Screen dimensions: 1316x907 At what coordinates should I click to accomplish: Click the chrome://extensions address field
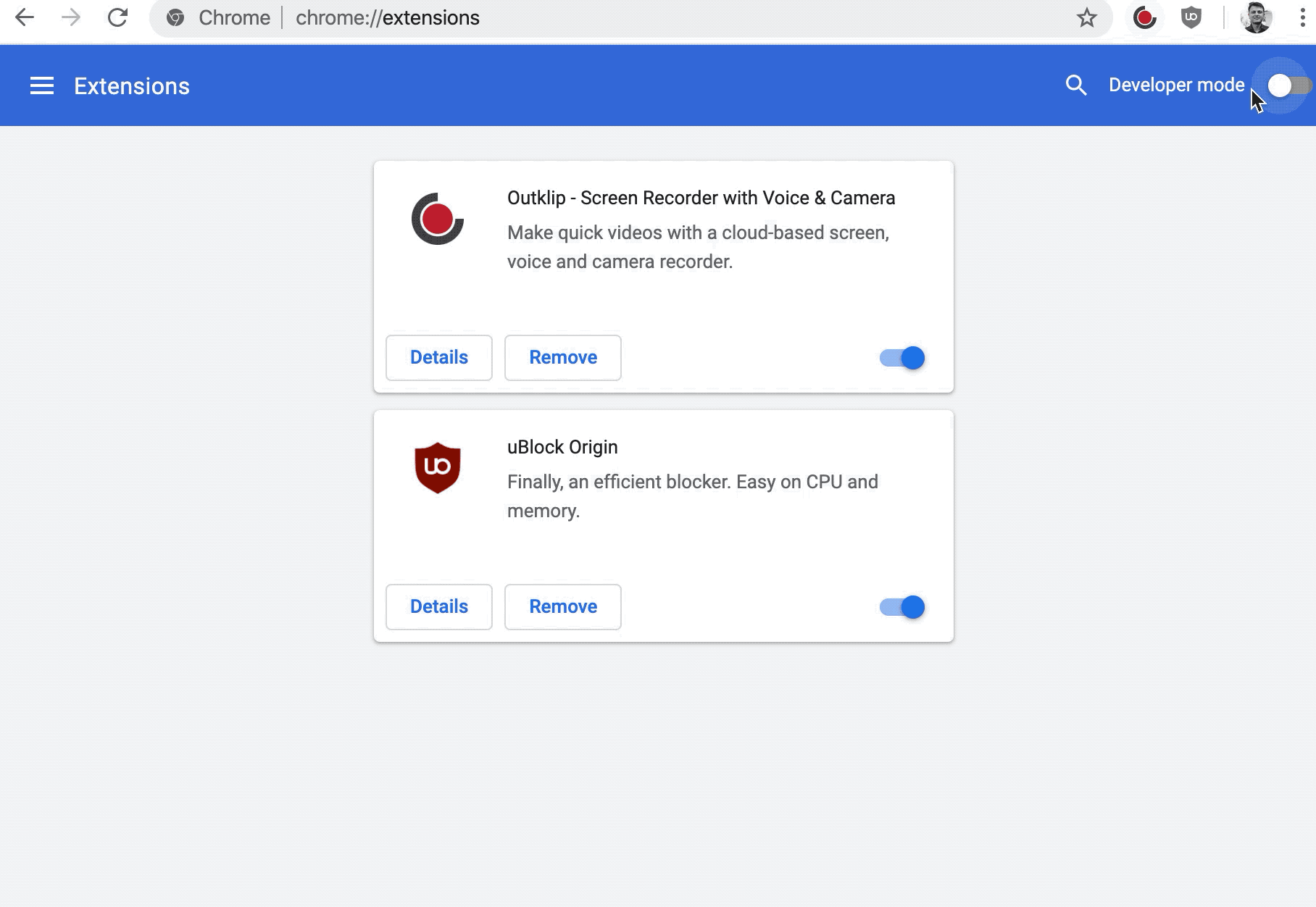[630, 17]
